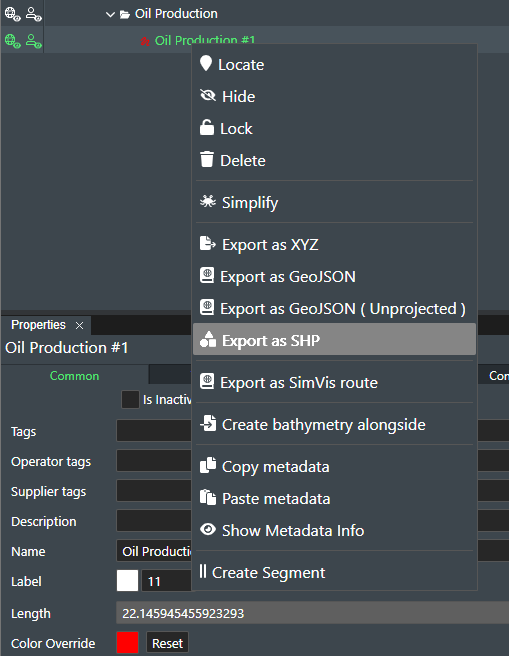Click the Hide crossed-eye icon
509x656 pixels.
point(208,96)
